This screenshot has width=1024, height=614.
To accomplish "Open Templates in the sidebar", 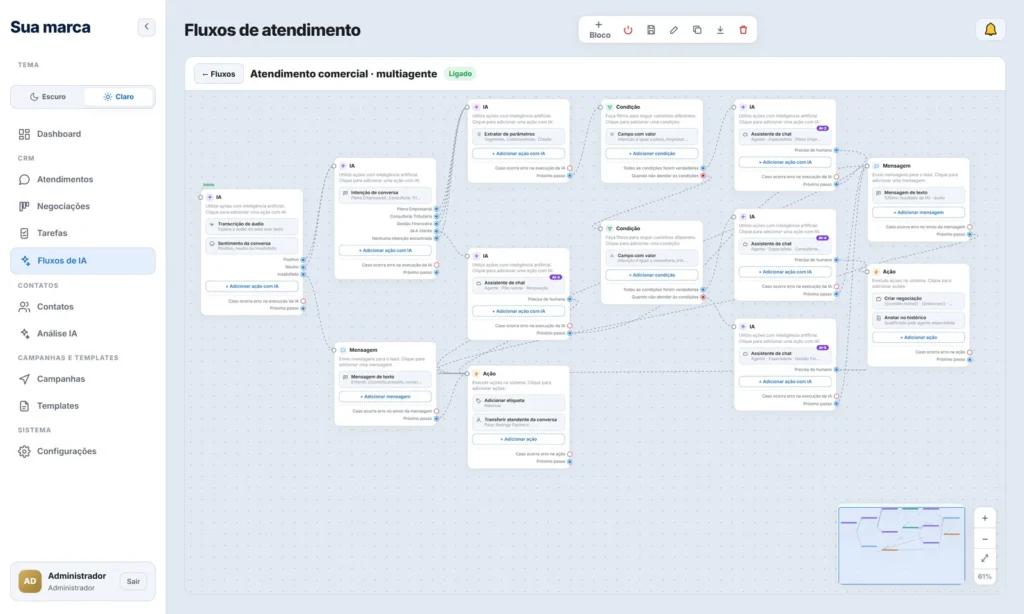I will (83, 406).
